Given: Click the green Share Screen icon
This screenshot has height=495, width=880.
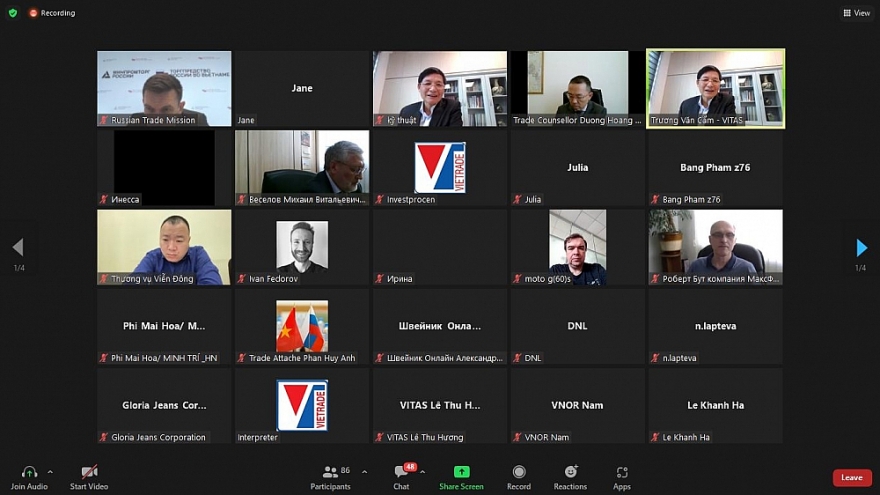Looking at the screenshot, I should (461, 472).
